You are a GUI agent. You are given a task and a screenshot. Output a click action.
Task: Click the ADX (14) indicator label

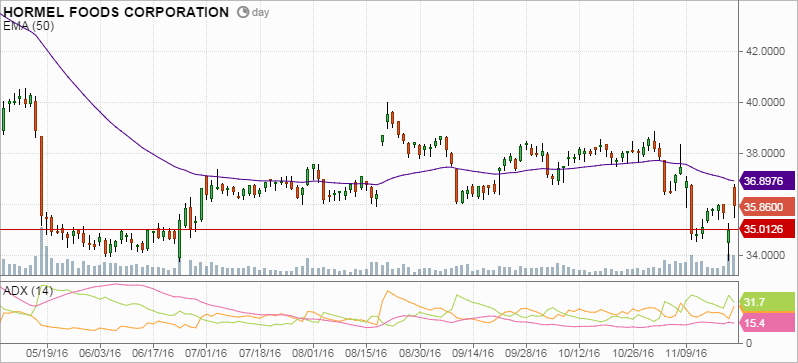(28, 291)
